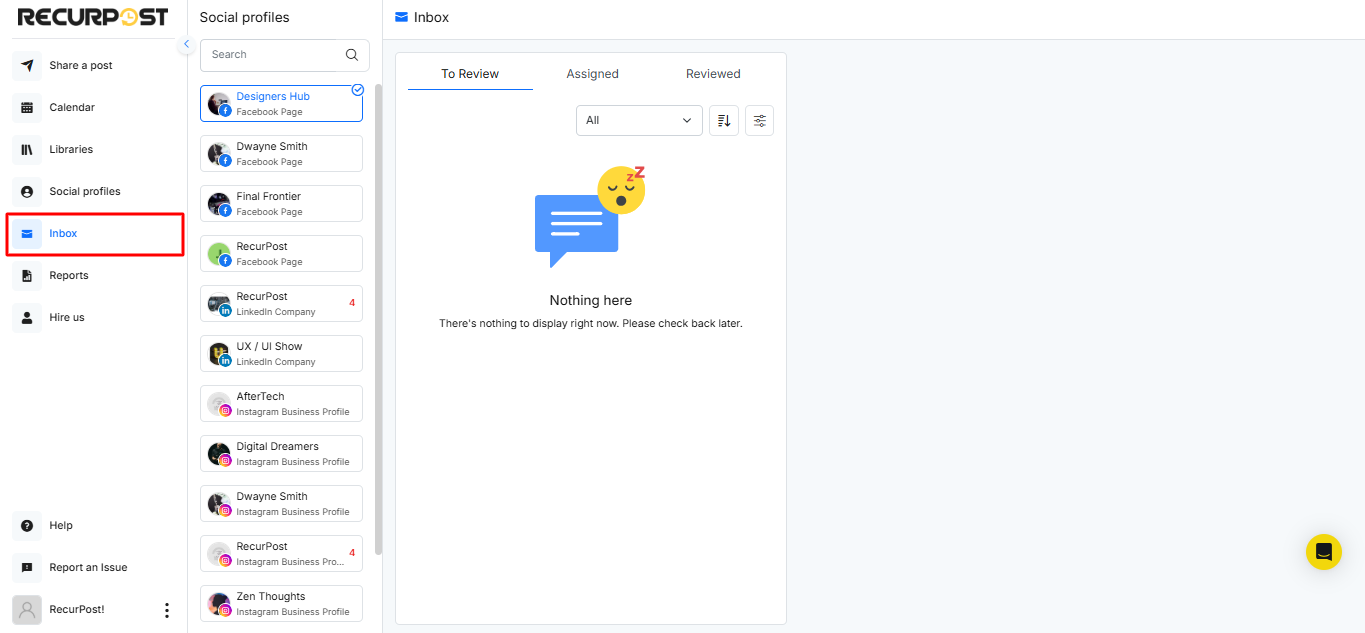Toggle the Designers Hub selected checkmark
The width and height of the screenshot is (1365, 633).
click(x=358, y=90)
